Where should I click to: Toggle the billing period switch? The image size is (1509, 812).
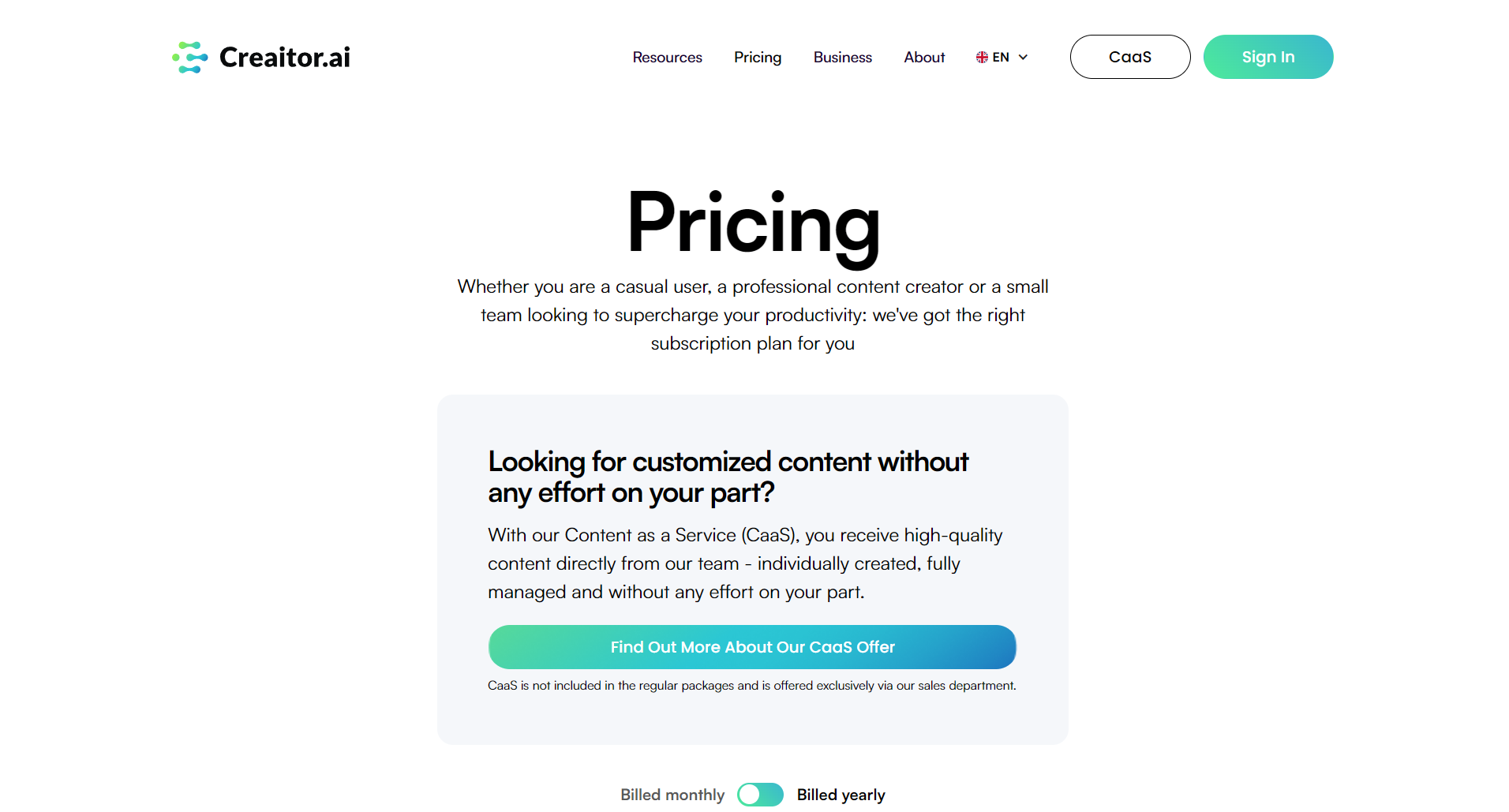[x=760, y=795]
